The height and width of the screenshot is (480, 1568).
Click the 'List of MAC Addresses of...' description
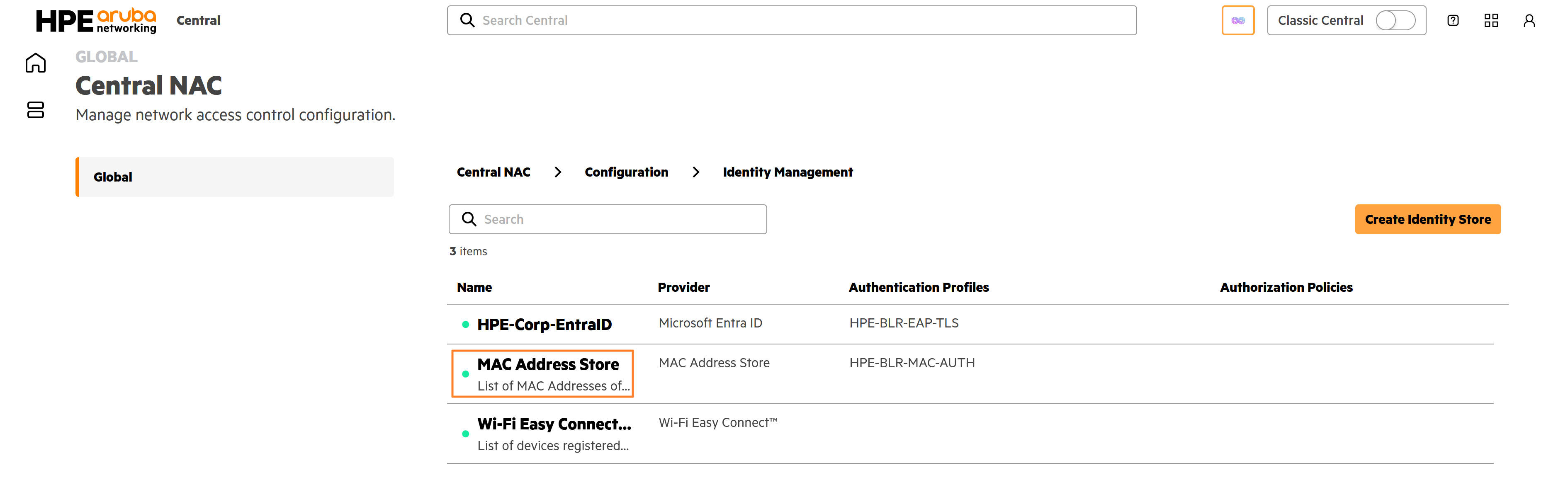(x=553, y=386)
